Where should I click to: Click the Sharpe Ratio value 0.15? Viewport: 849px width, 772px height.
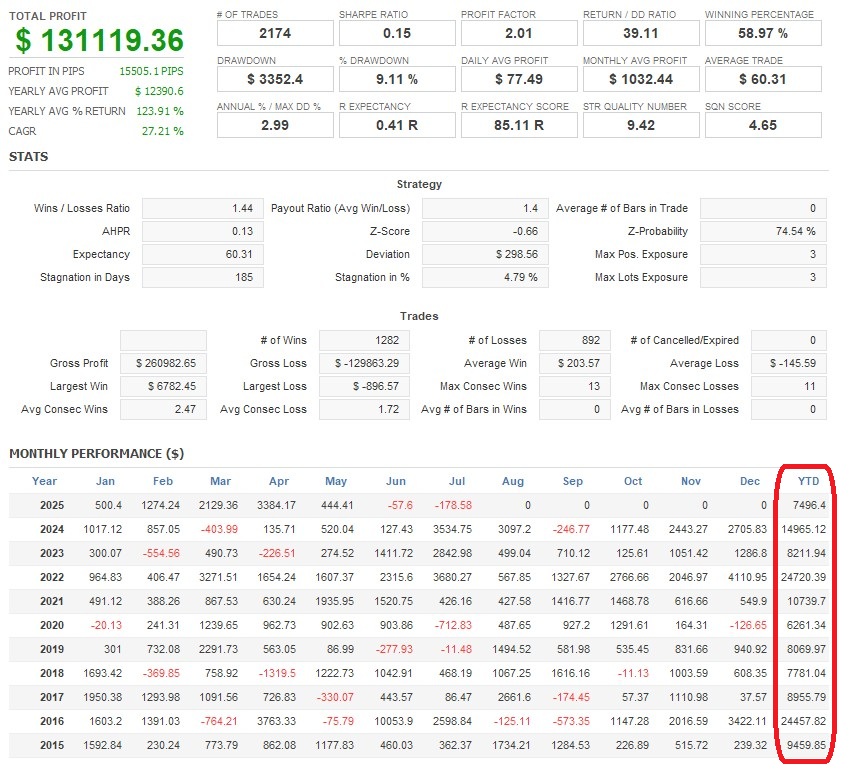[397, 34]
